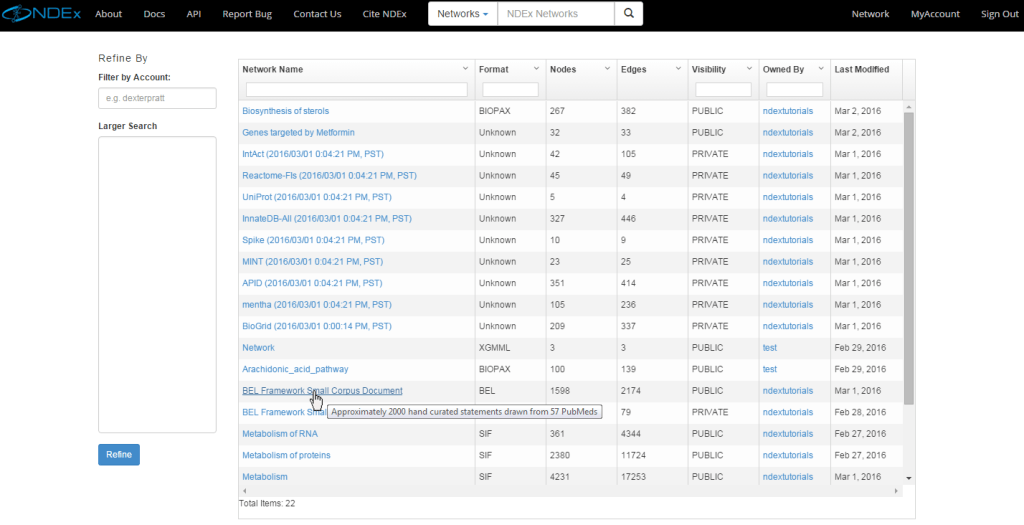Open the Network Name column menu arrow
The height and width of the screenshot is (525, 1024).
click(466, 69)
